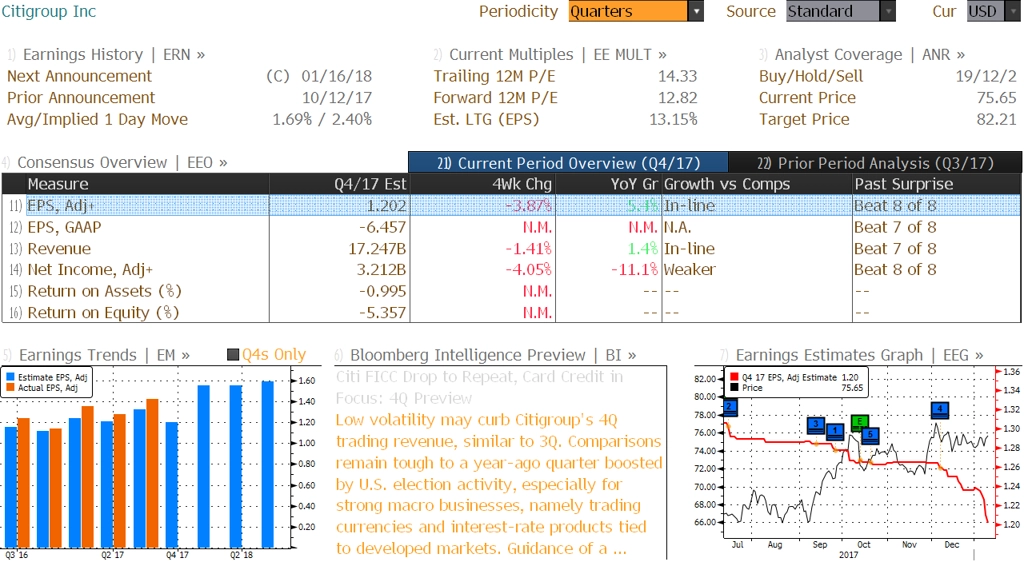Click the Q4 17 estimate bar in trends chart
1024x562 pixels.
click(172, 485)
